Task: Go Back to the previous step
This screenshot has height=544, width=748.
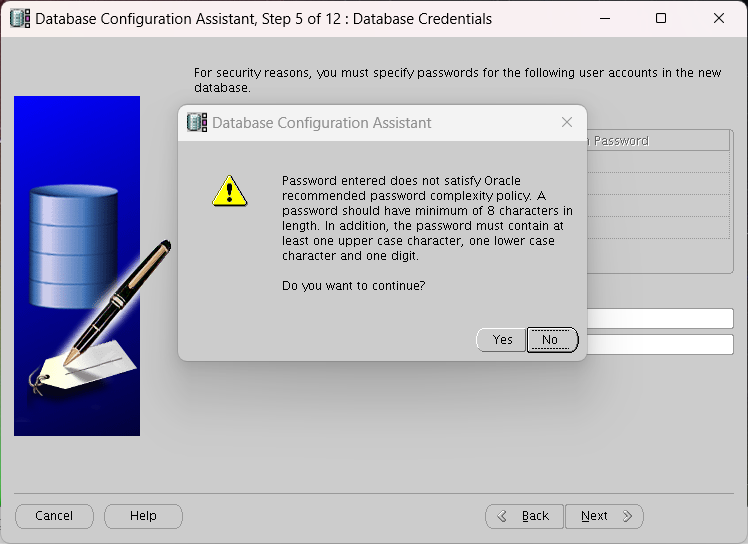Action: pos(525,516)
